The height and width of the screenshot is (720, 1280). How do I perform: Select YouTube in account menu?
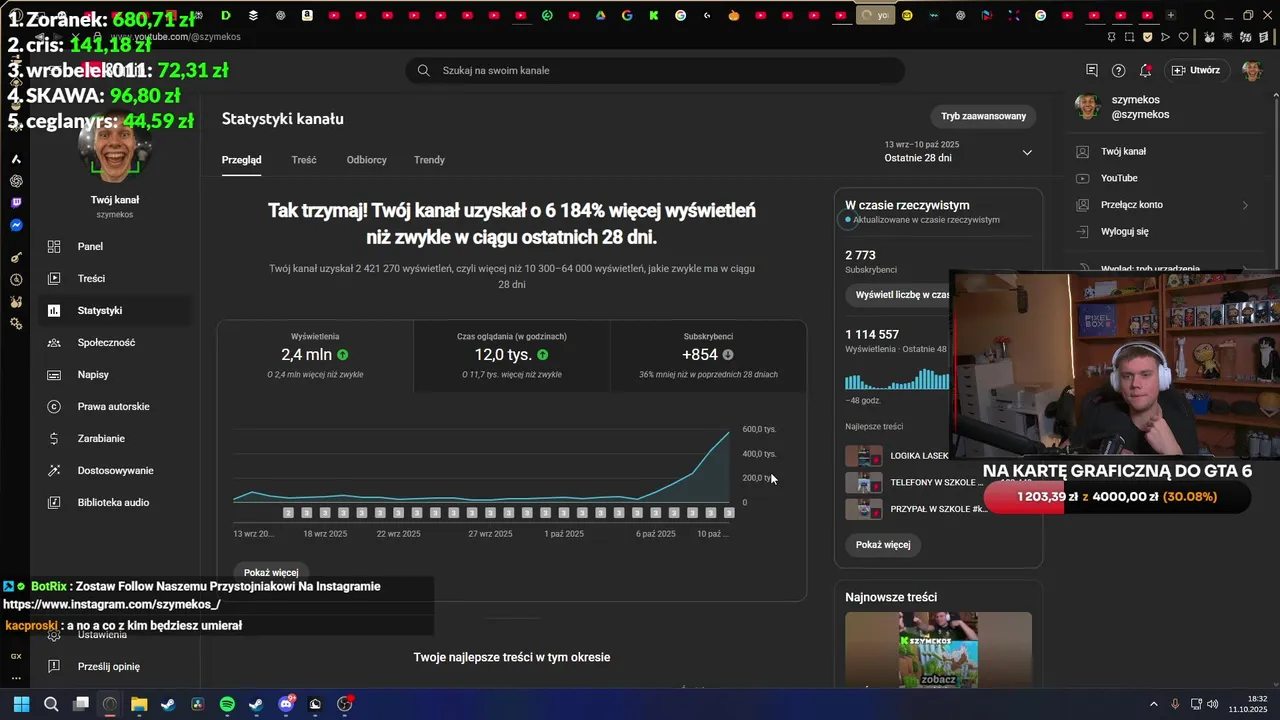coord(1164,178)
